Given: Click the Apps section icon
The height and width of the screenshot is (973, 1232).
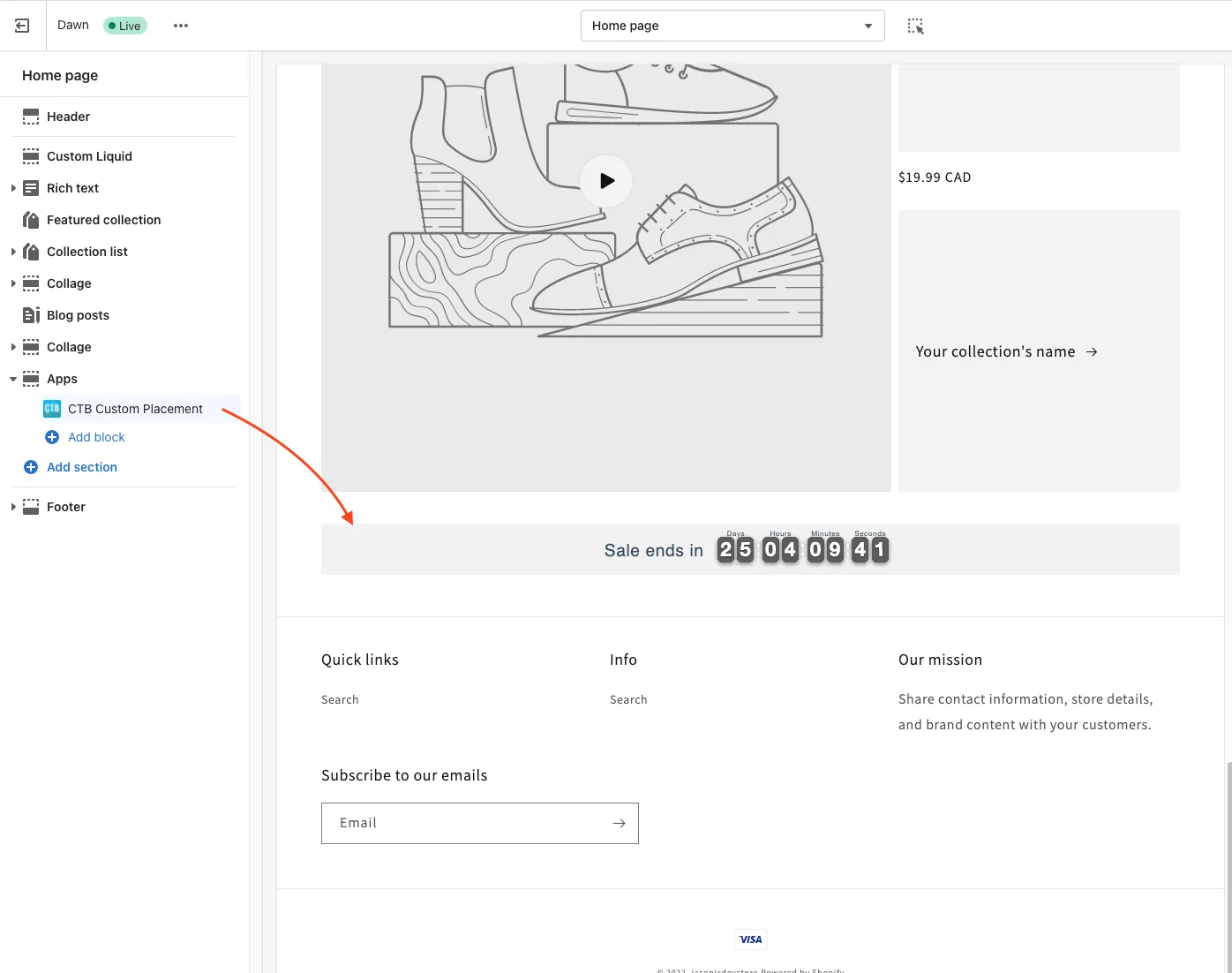Looking at the screenshot, I should pyautogui.click(x=31, y=379).
